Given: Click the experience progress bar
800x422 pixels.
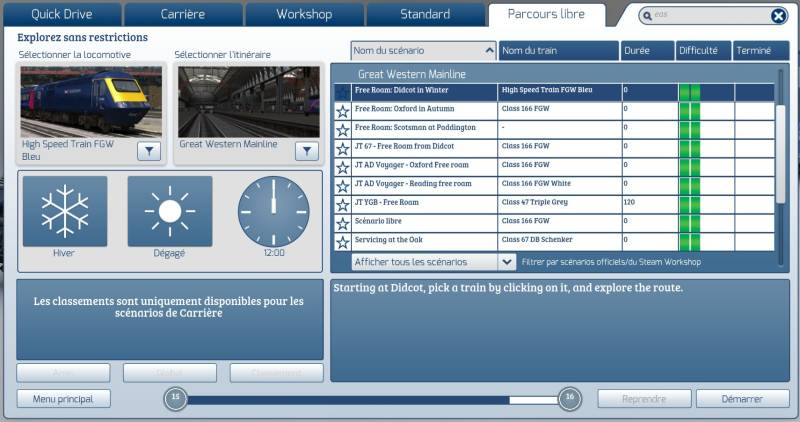Looking at the screenshot, I should pyautogui.click(x=372, y=400).
